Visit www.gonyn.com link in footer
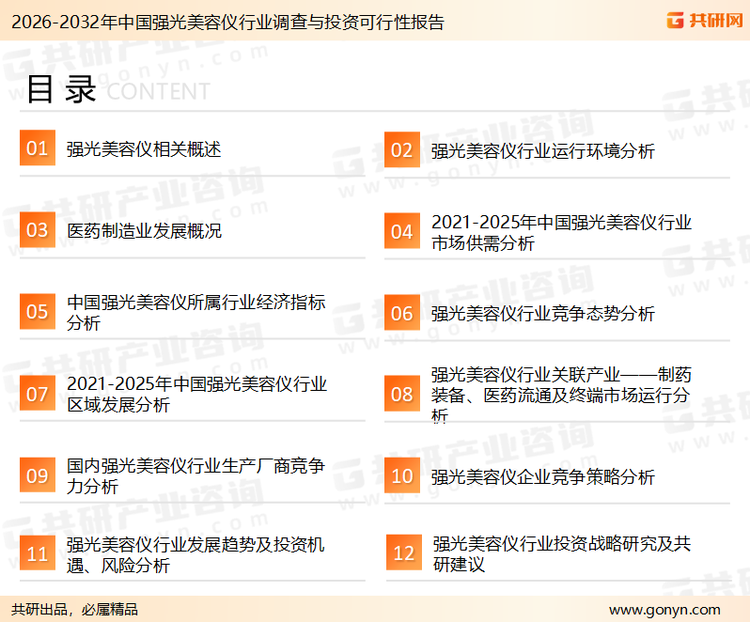 click(664, 609)
